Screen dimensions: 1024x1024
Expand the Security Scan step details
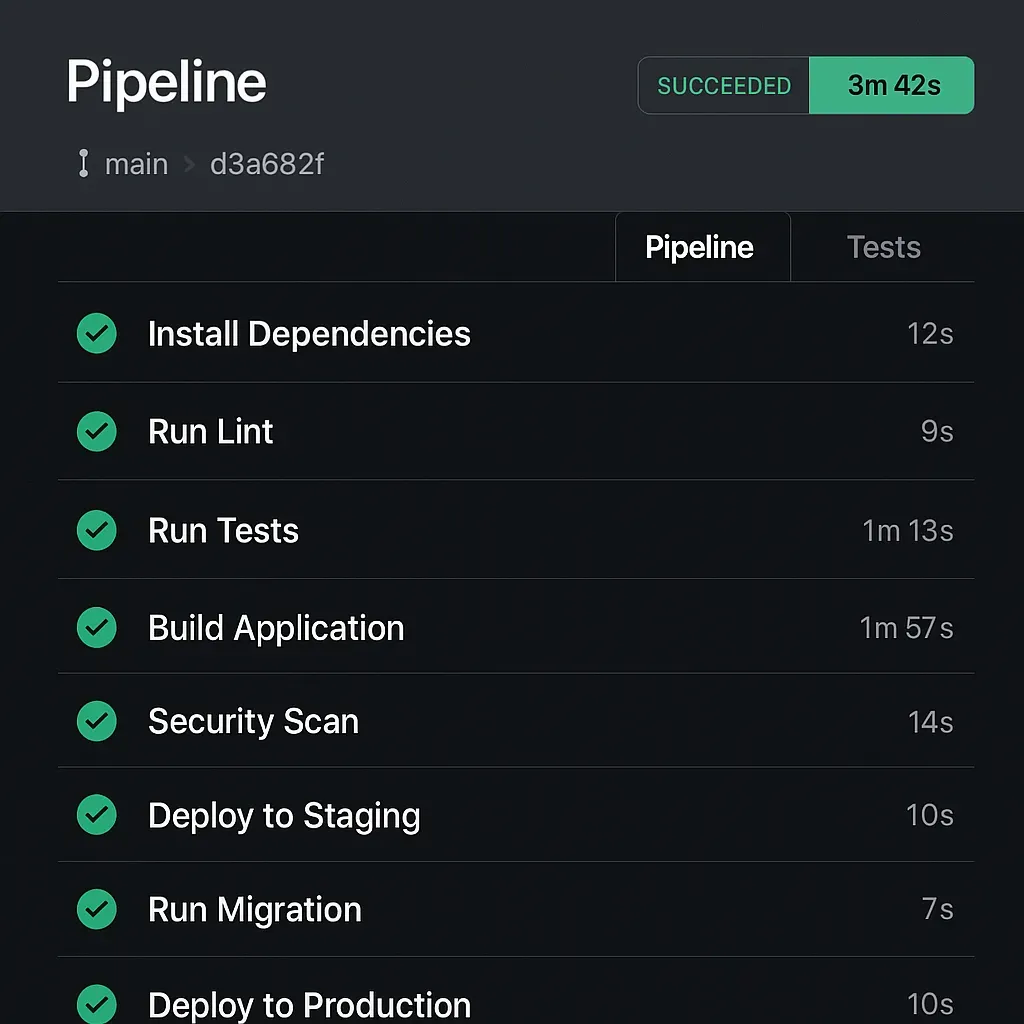coord(253,721)
